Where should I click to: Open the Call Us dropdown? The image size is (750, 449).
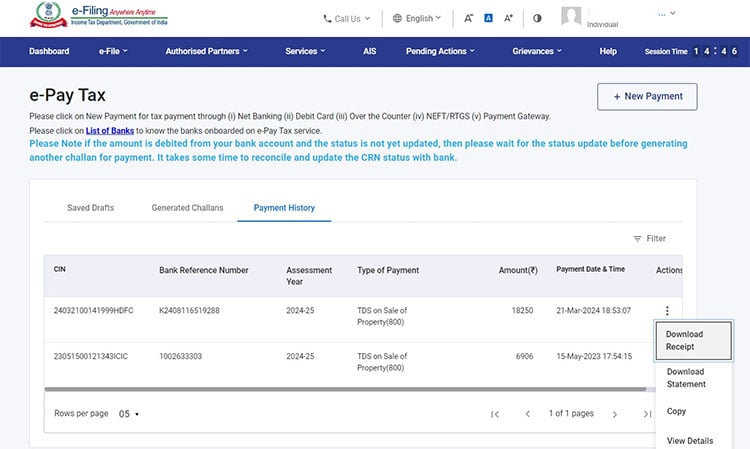tap(347, 19)
